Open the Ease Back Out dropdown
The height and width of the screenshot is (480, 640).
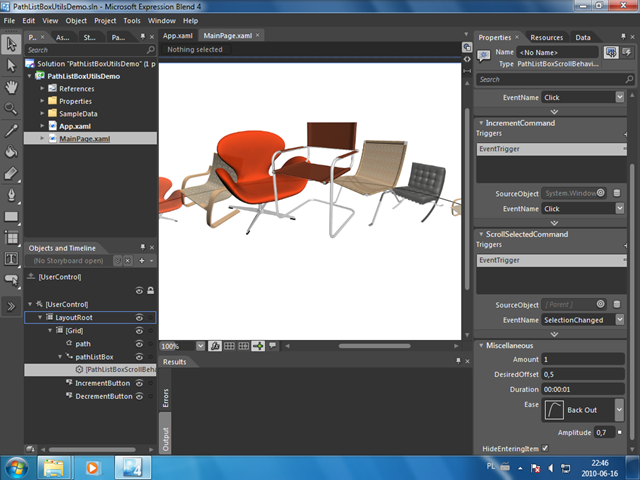coord(620,410)
